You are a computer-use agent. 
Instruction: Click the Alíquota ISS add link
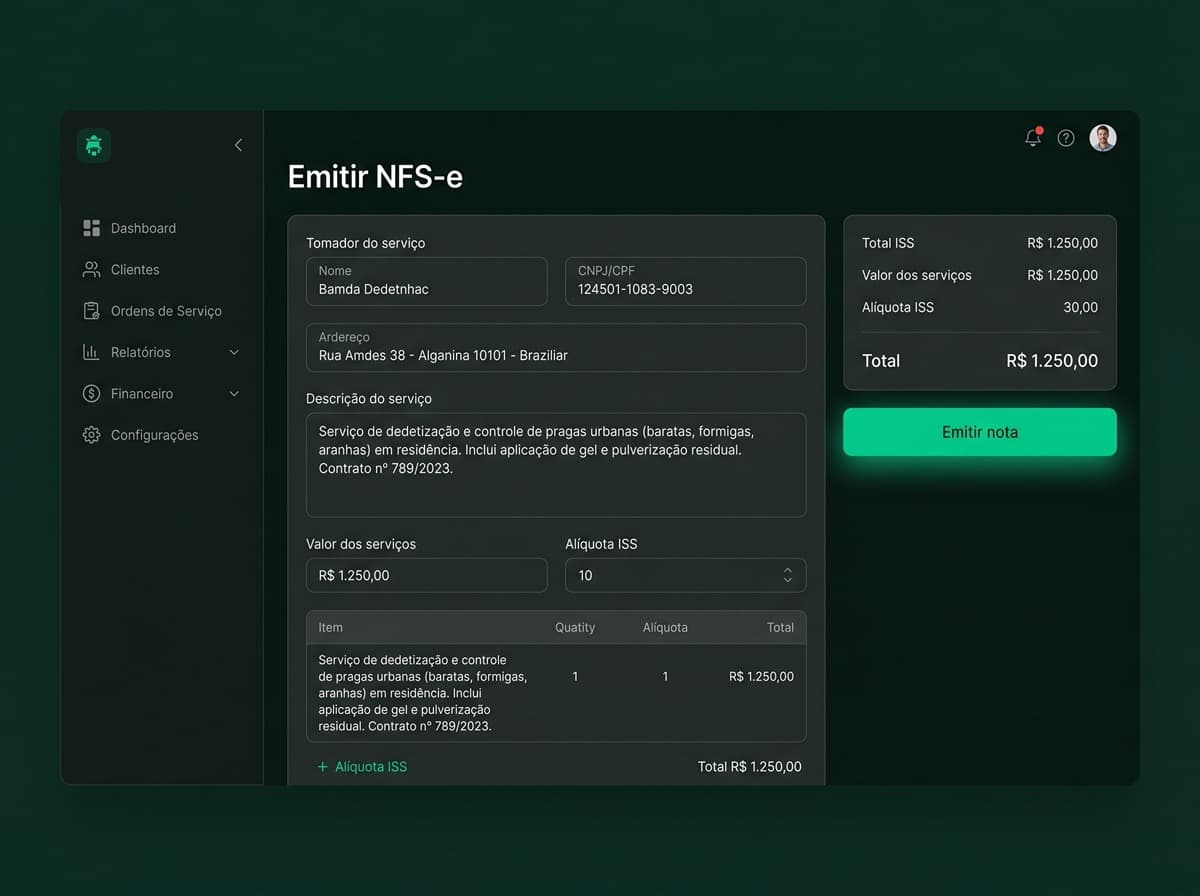tap(362, 767)
